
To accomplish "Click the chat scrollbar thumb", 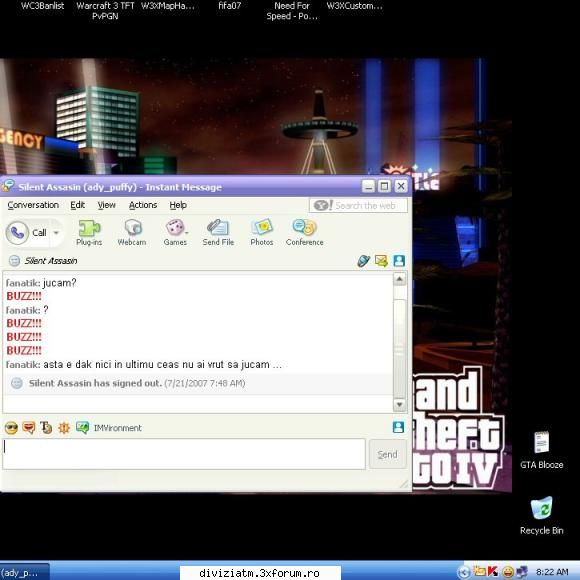I will point(399,349).
